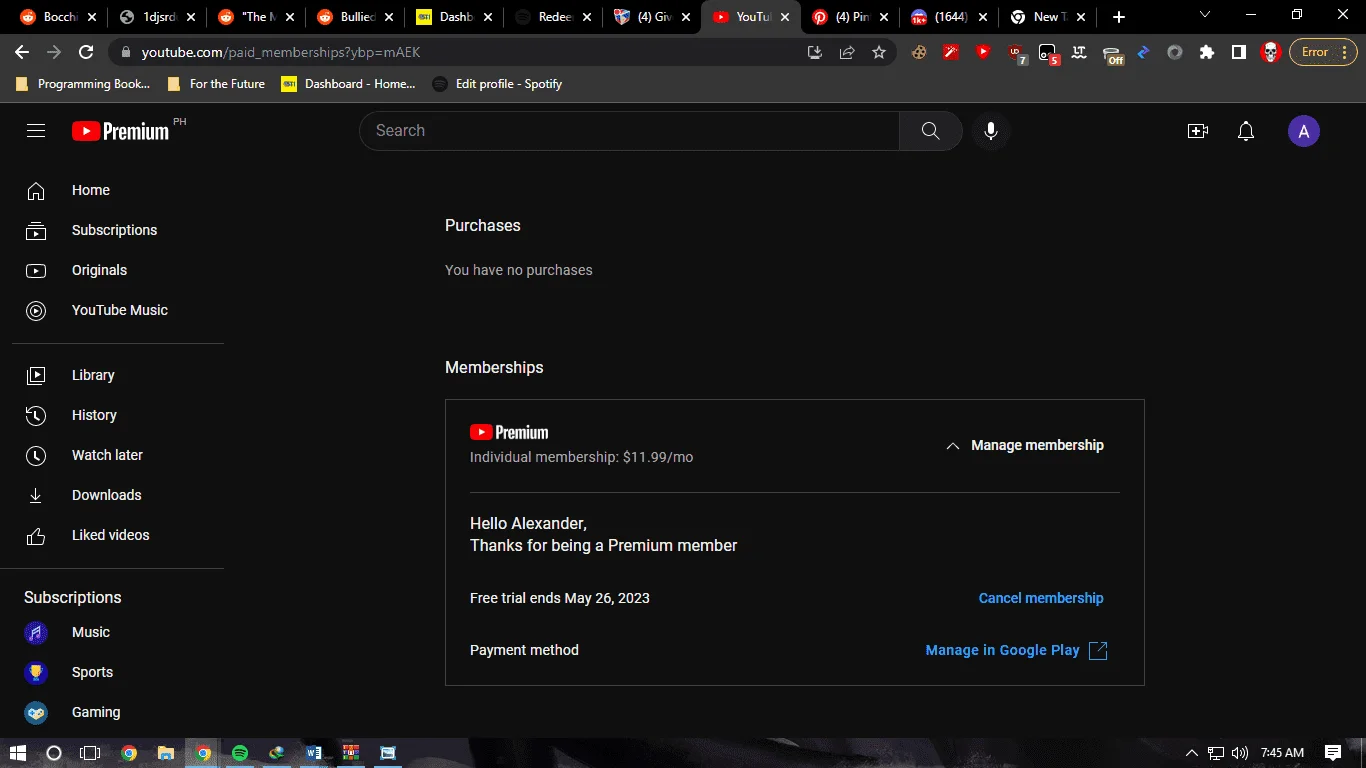Collapse the Manage membership section
Screen dimensions: 1366x768
pyautogui.click(x=1025, y=446)
